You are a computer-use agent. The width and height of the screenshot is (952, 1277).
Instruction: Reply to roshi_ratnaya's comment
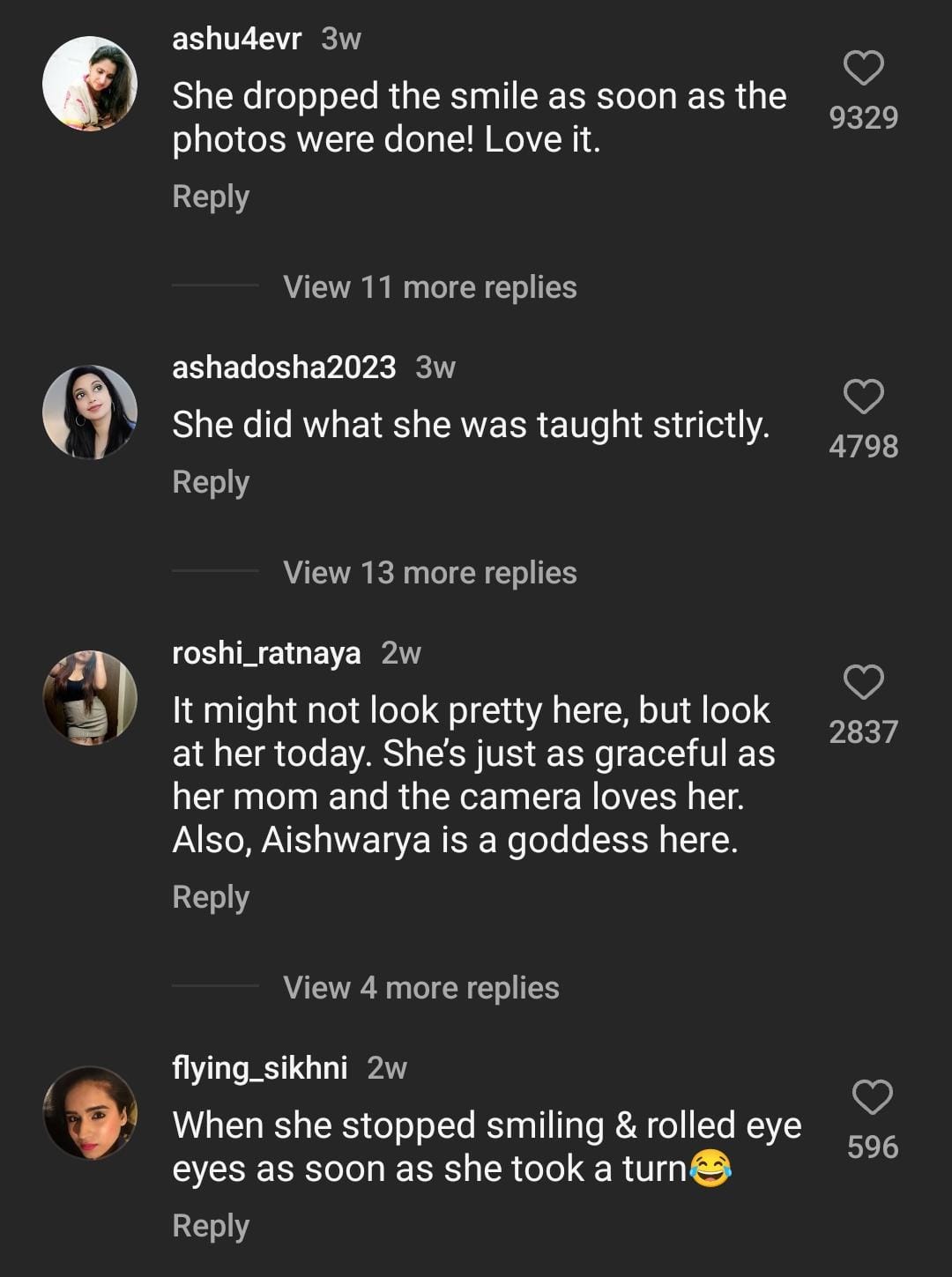click(211, 897)
